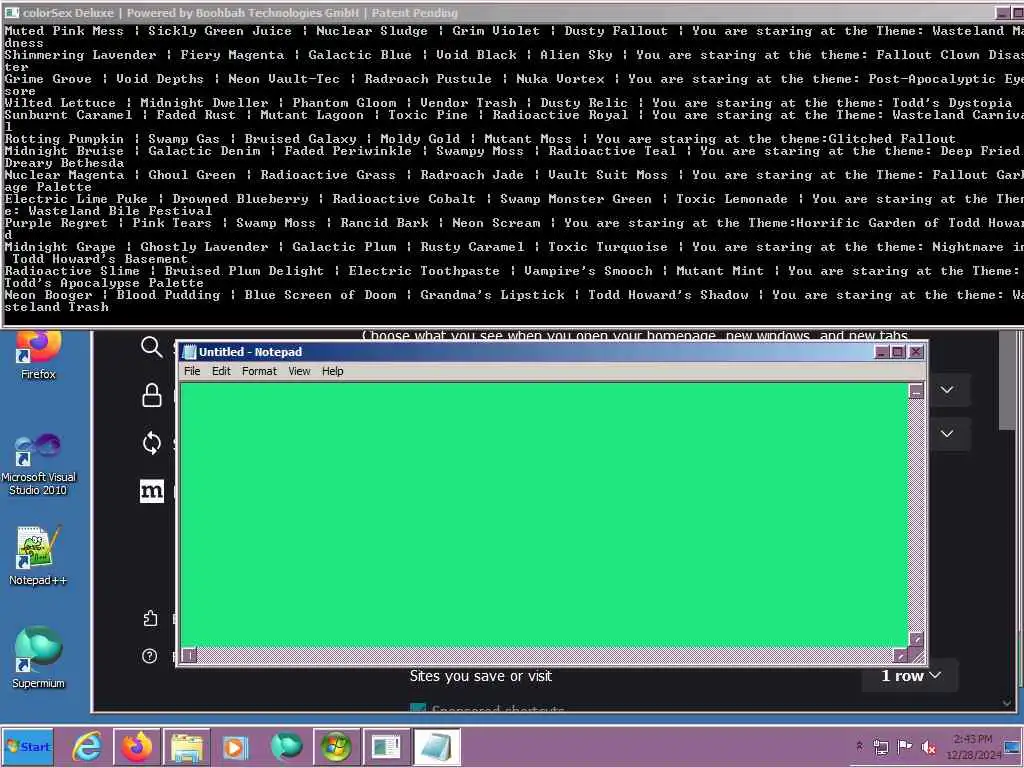Click 'Sites you save or visit' text
The image size is (1024, 768).
click(481, 676)
